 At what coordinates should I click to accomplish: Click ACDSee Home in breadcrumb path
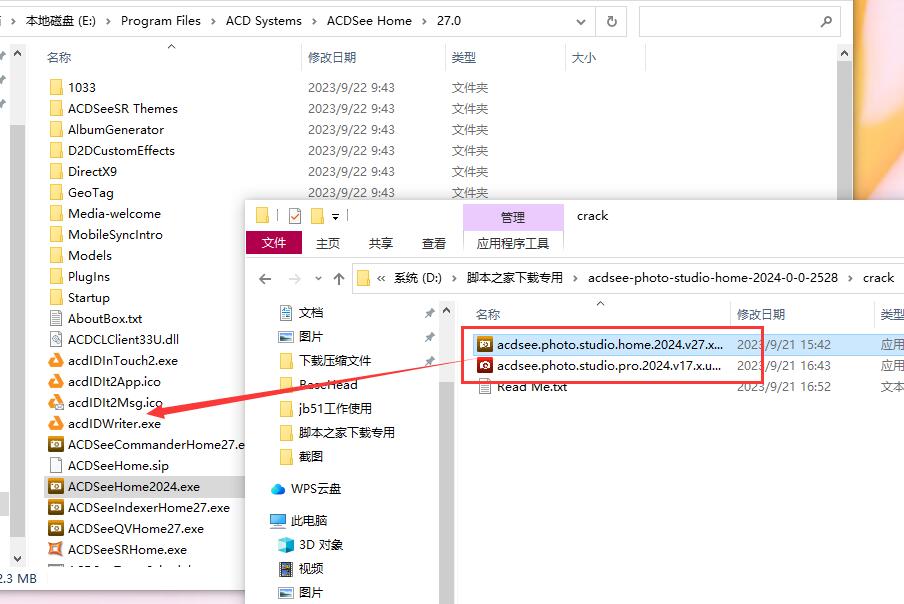(369, 21)
